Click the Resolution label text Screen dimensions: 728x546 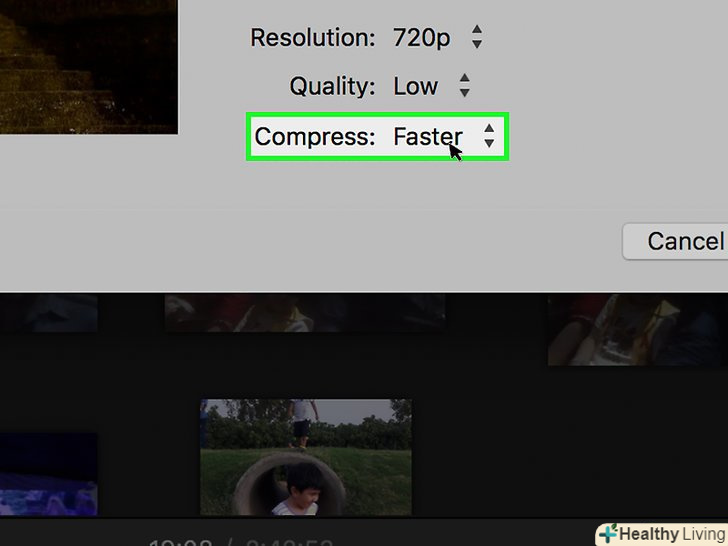[x=312, y=37]
